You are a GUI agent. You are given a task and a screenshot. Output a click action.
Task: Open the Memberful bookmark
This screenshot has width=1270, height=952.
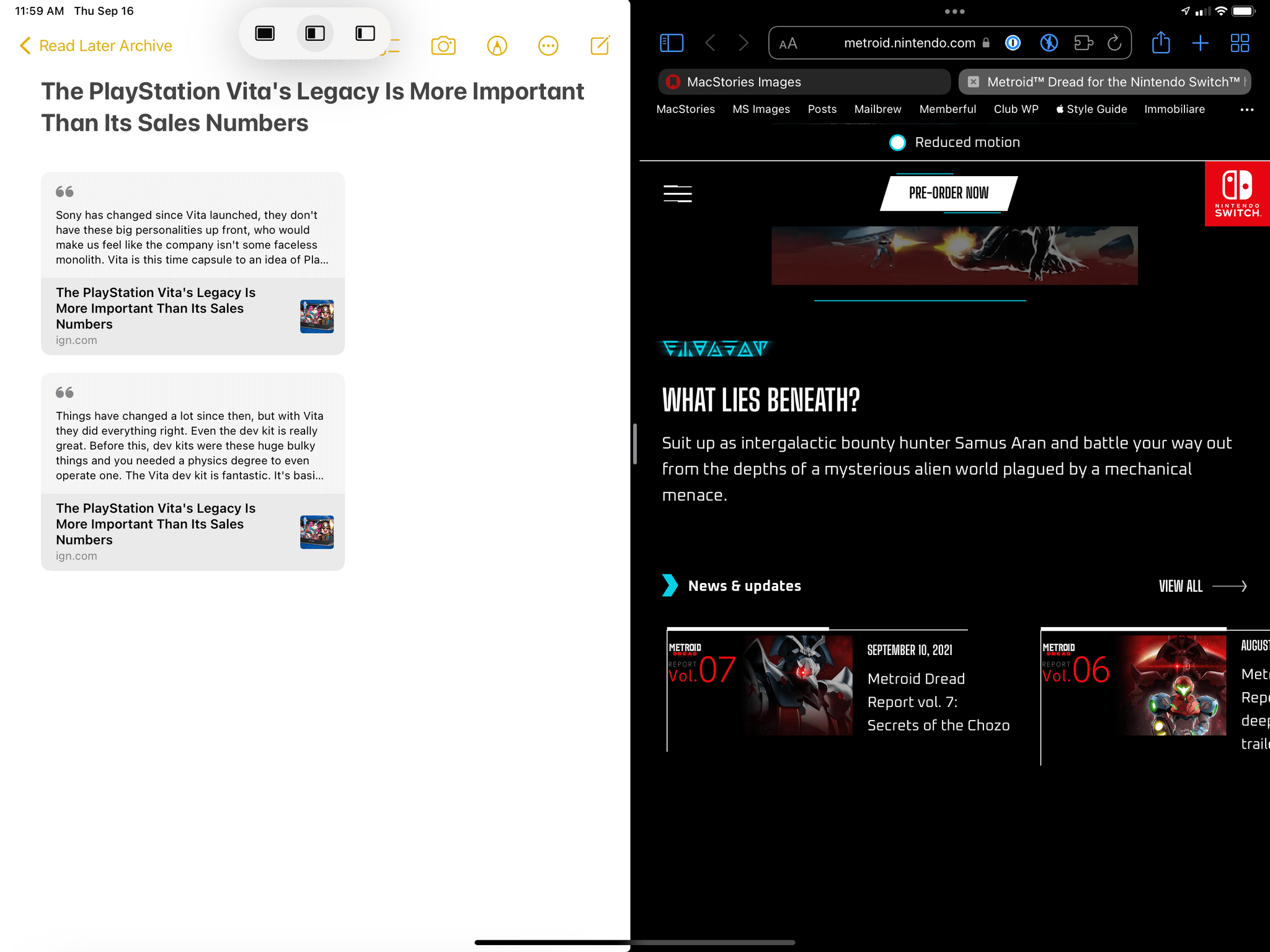948,109
